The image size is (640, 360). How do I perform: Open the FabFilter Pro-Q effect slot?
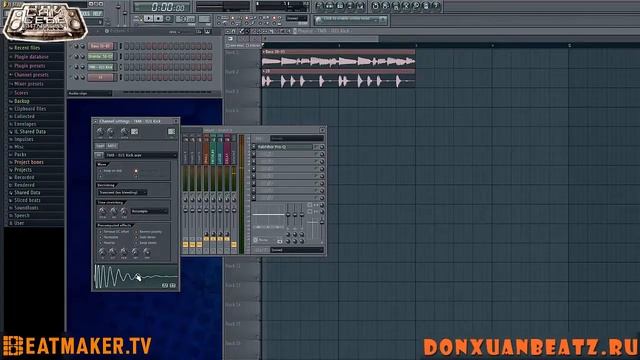click(x=284, y=147)
